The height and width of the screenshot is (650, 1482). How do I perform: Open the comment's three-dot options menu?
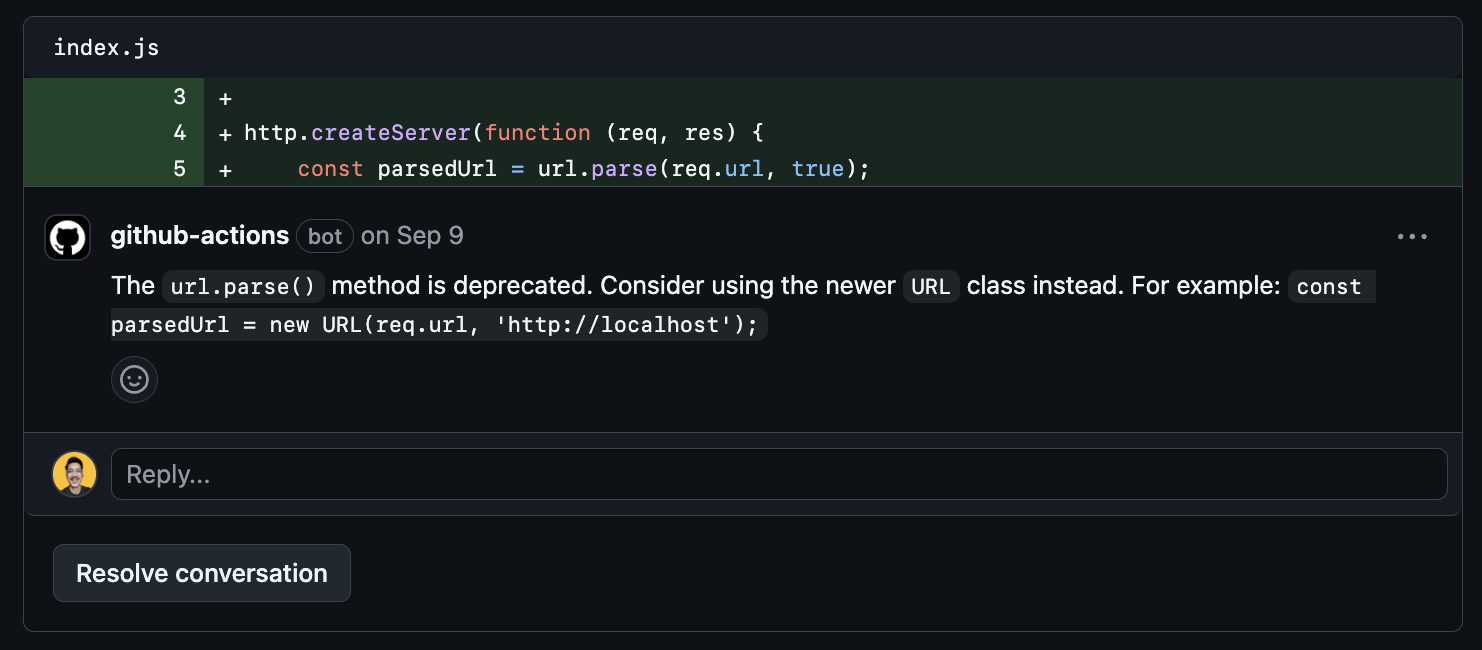tap(1412, 237)
